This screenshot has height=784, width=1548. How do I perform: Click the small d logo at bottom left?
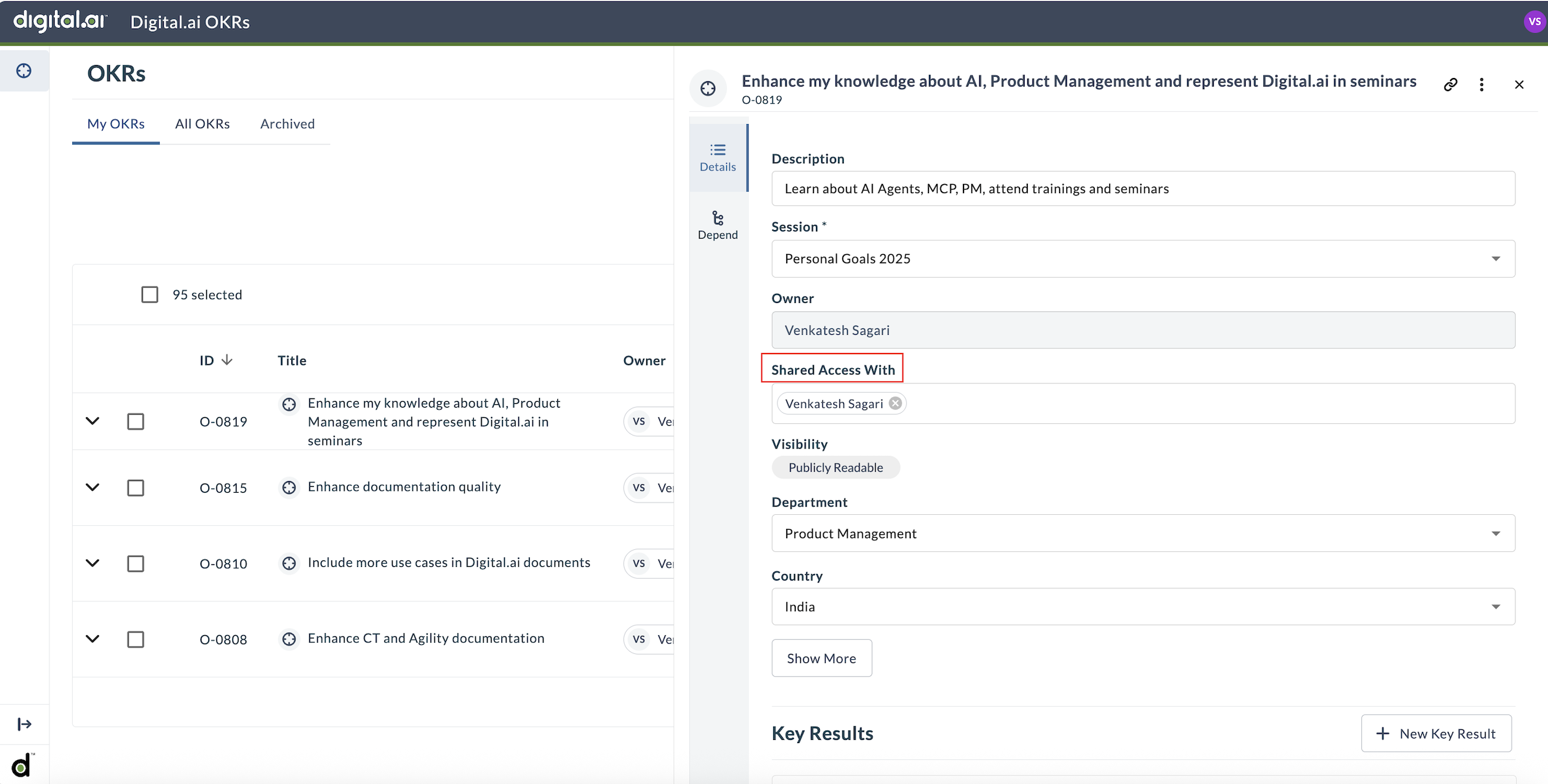tap(23, 765)
